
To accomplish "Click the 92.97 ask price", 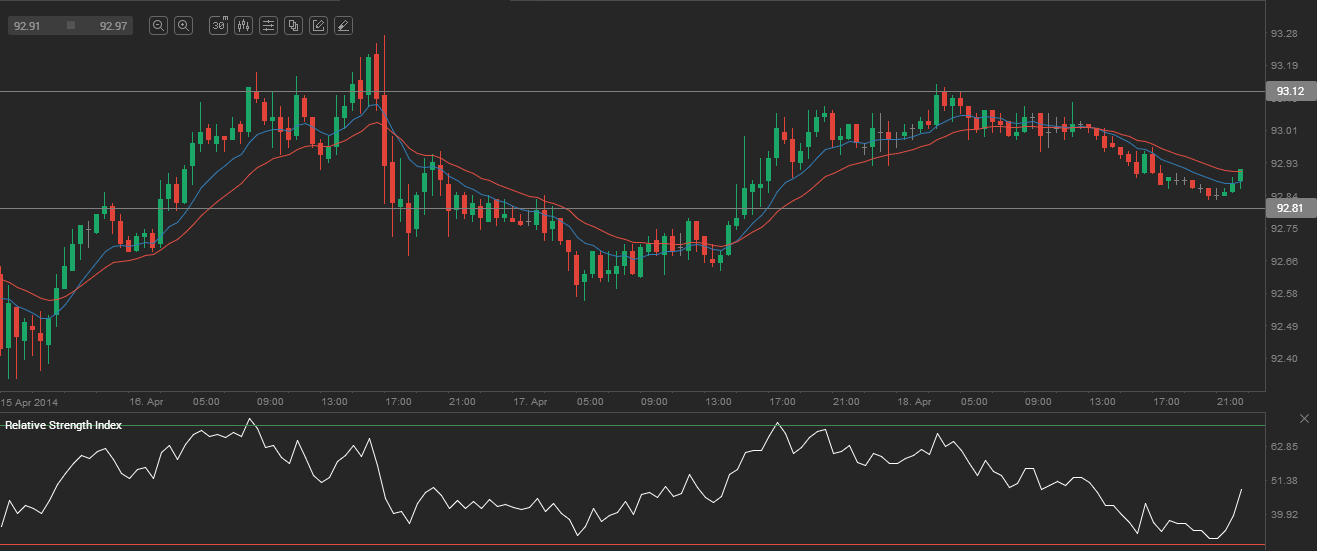I will click(x=113, y=26).
